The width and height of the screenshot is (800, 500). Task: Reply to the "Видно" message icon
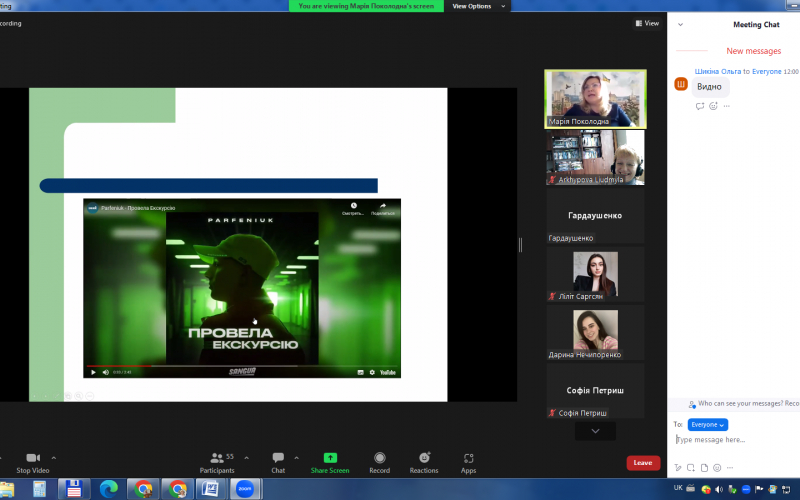699,106
